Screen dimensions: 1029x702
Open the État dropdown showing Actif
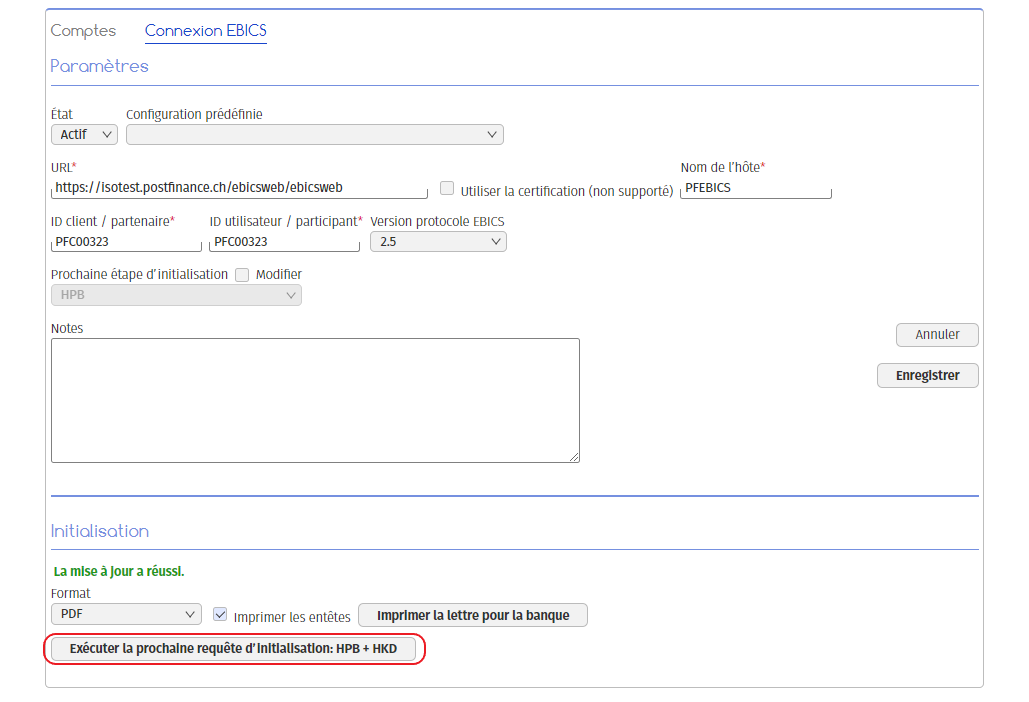84,134
